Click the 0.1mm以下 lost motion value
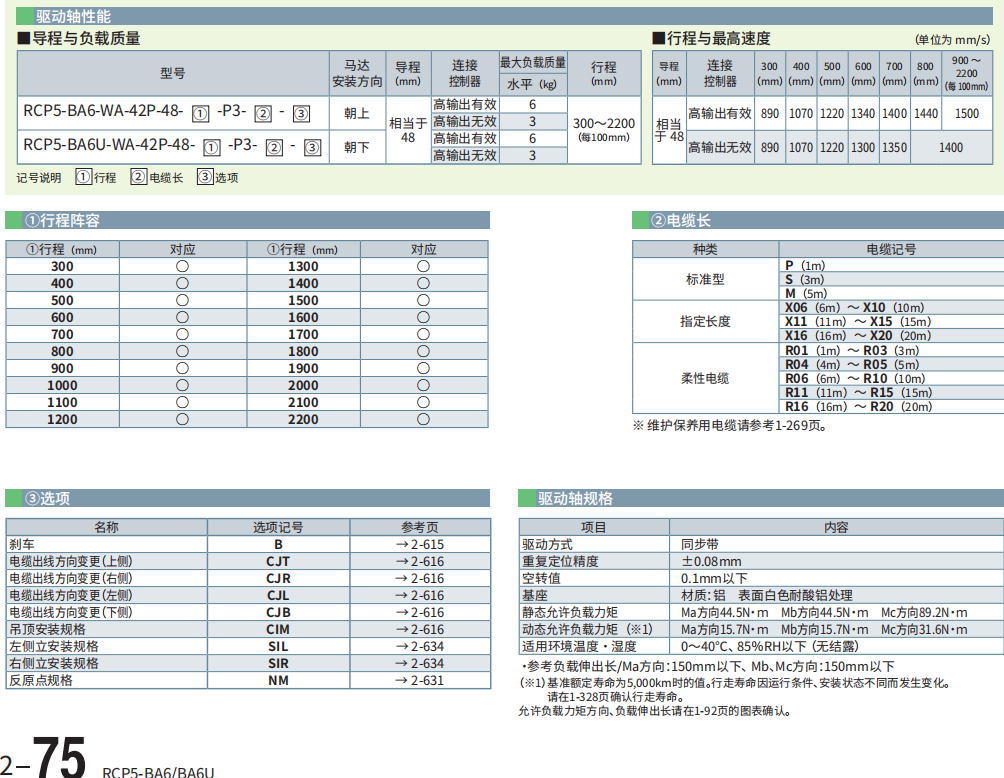 (x=714, y=579)
